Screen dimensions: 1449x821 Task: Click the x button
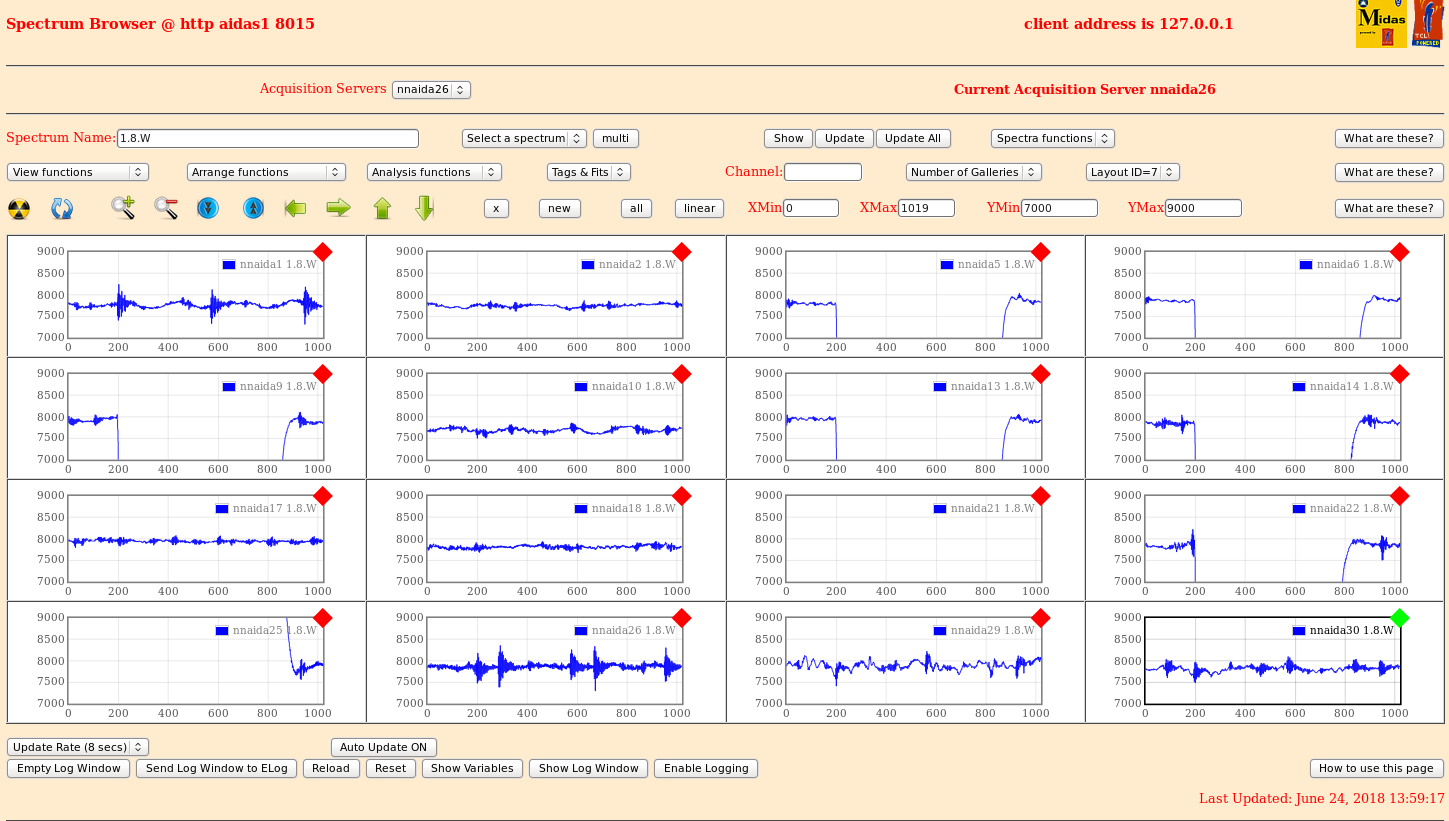[x=496, y=208]
